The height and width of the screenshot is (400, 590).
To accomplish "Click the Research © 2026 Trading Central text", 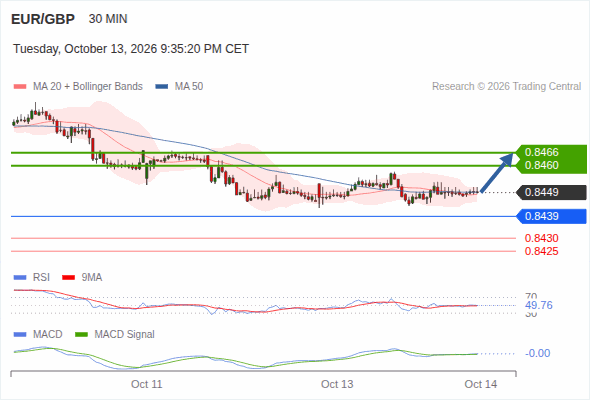I will (506, 87).
